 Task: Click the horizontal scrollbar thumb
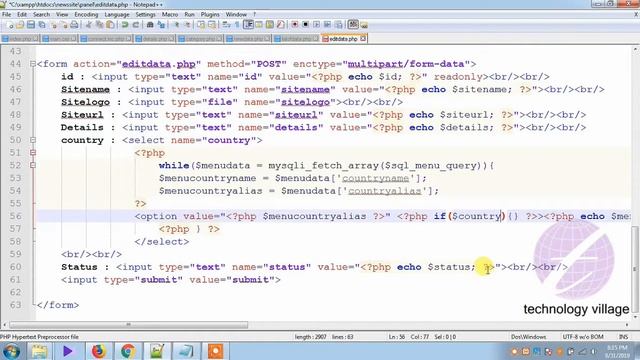coord(129,325)
